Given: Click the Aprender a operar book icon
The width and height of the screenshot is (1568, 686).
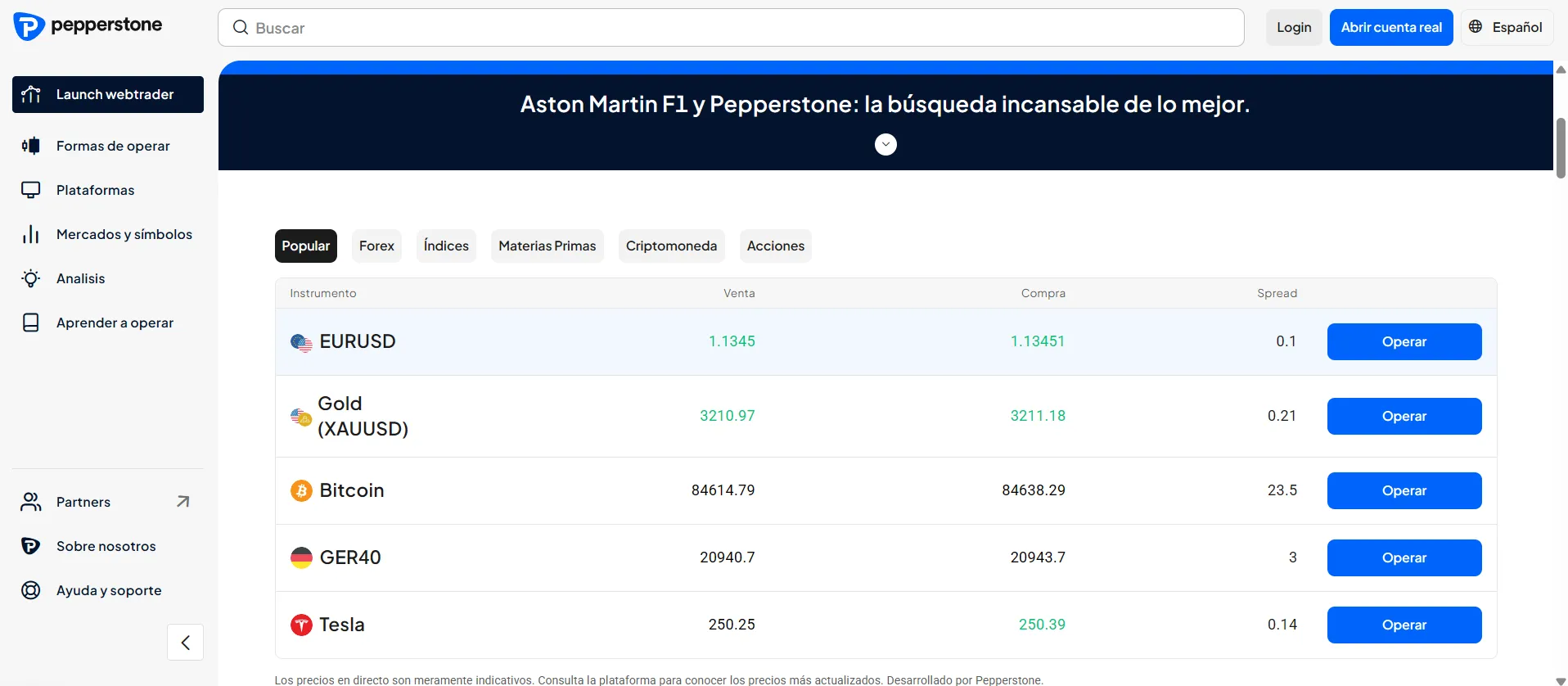Looking at the screenshot, I should click(31, 323).
